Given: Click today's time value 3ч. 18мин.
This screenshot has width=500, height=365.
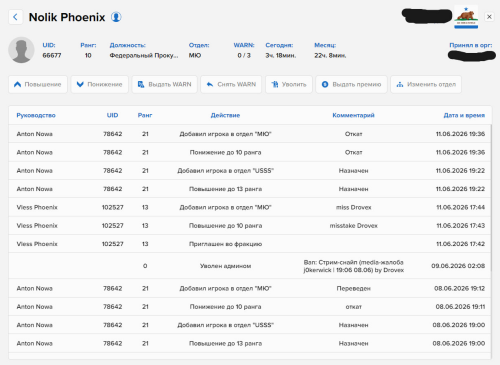Looking at the screenshot, I should (x=281, y=55).
